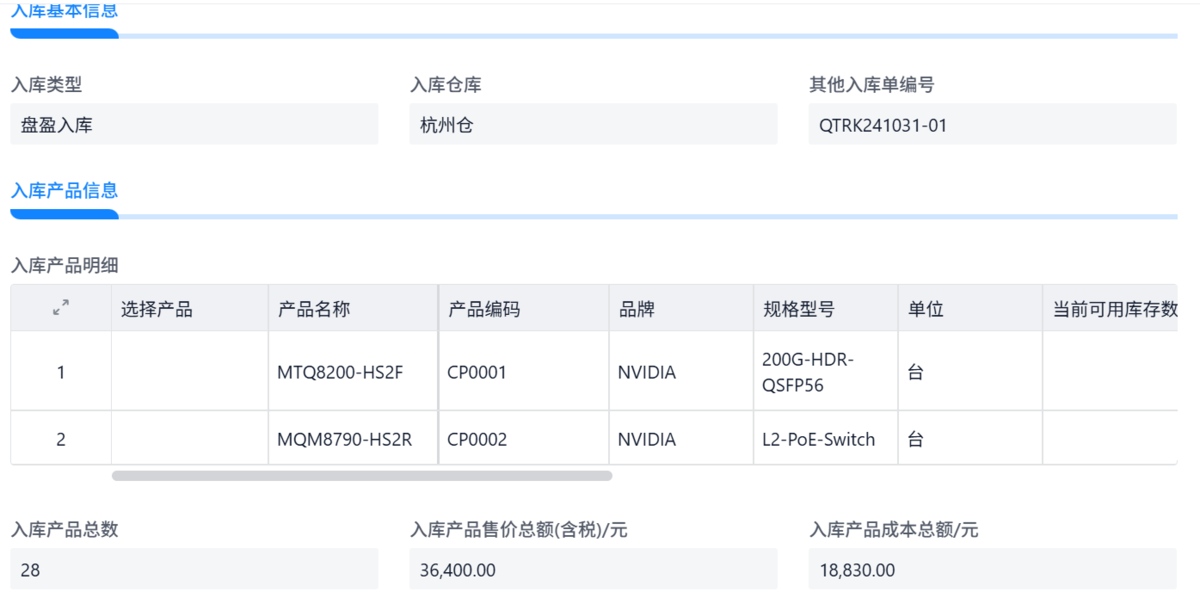Select the 选择产品 cell in row 2
This screenshot has width=1200, height=610.
[190, 439]
